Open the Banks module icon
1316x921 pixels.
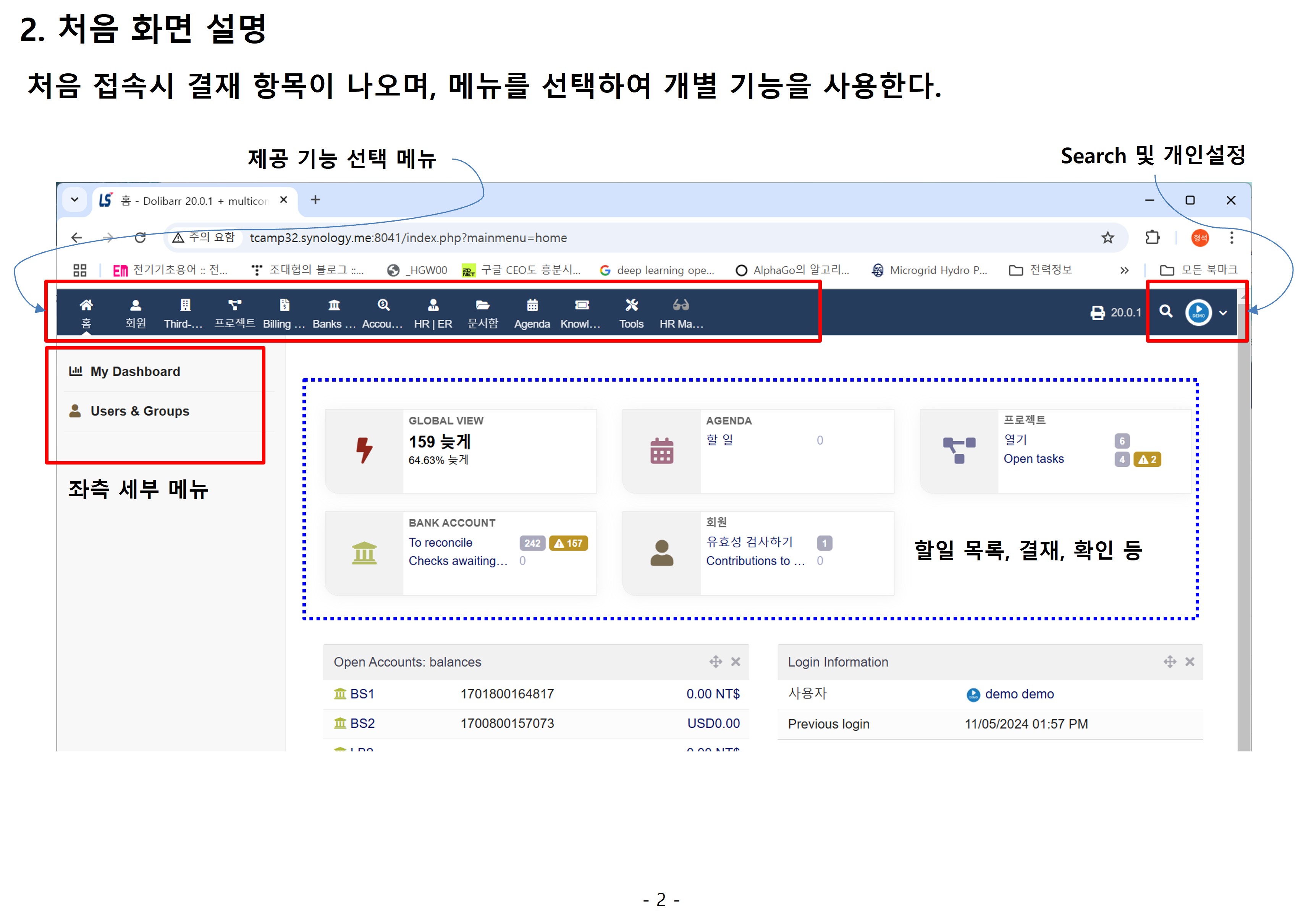click(x=334, y=305)
